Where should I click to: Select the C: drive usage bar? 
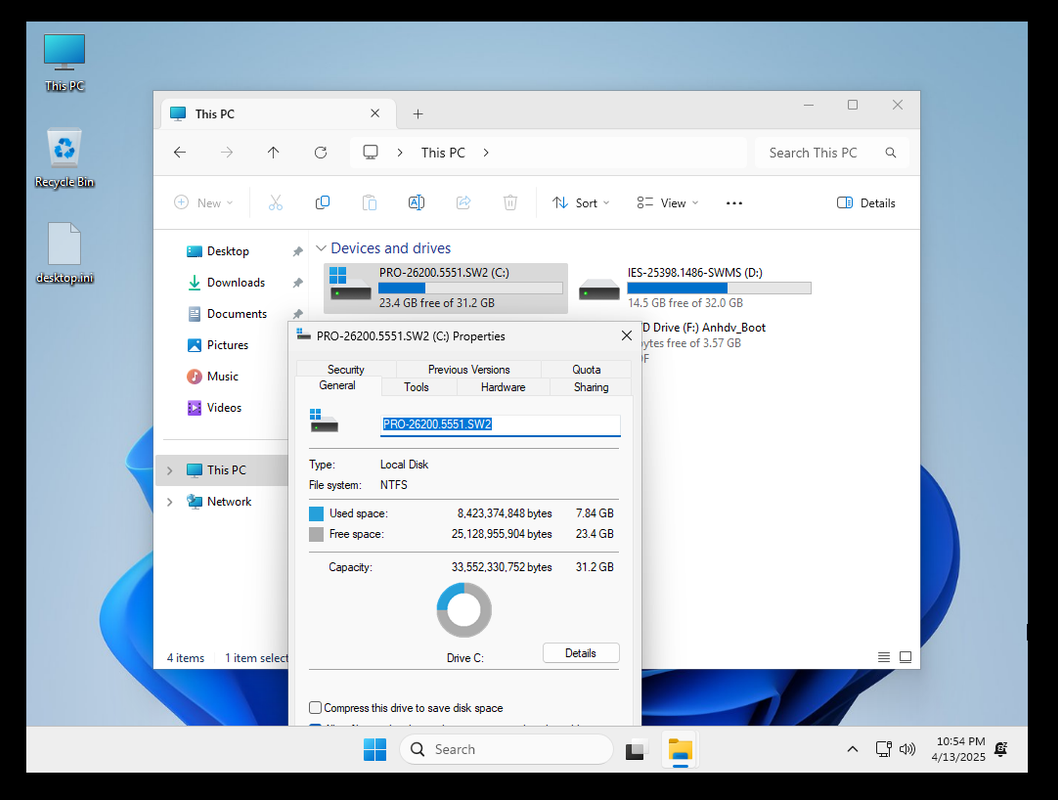tap(470, 288)
